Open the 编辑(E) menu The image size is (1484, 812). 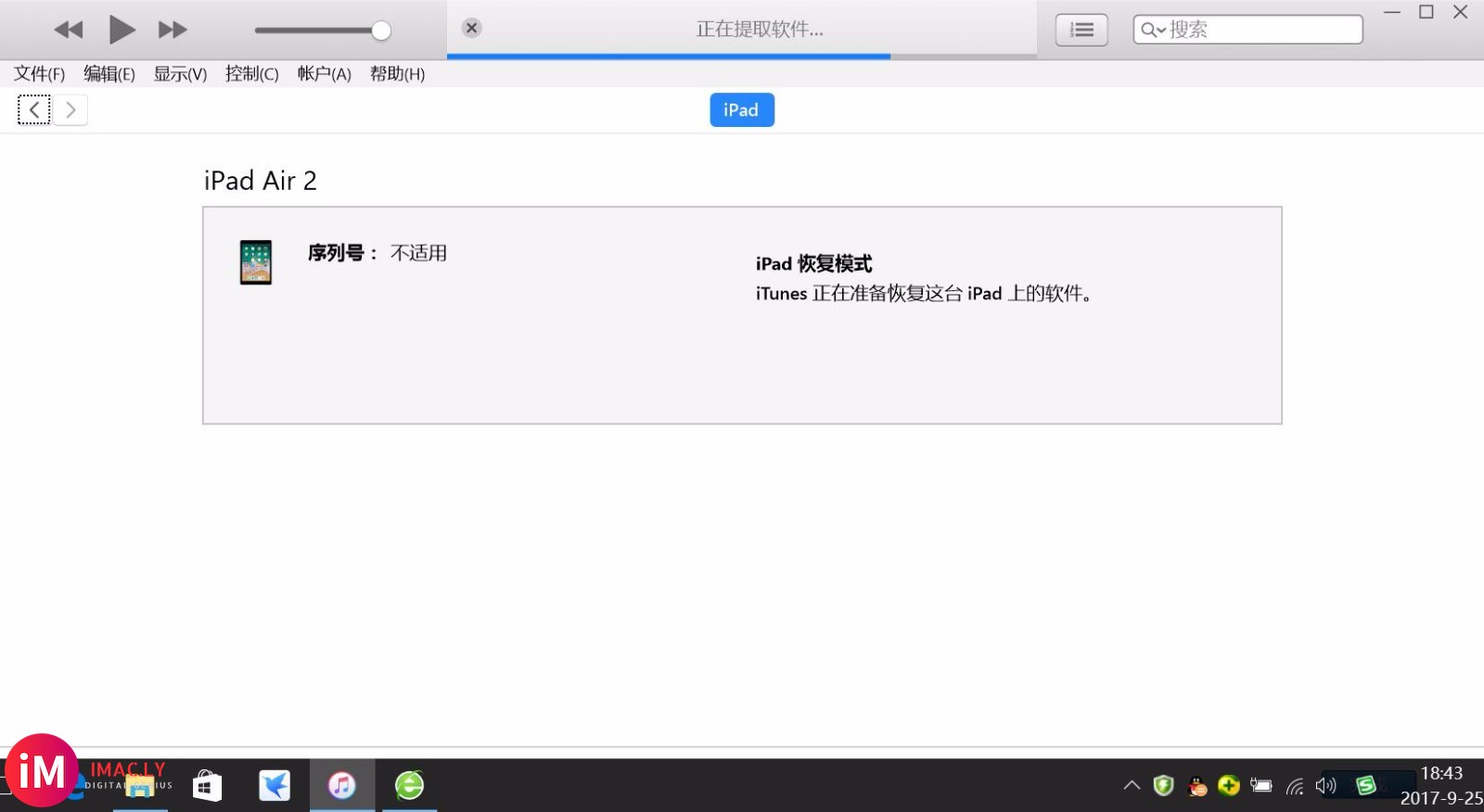109,74
